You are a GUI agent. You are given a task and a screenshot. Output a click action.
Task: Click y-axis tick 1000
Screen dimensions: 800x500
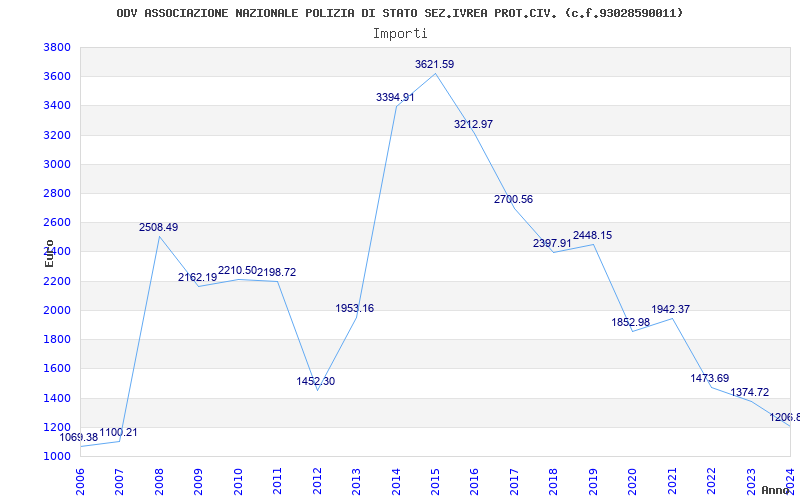coord(57,456)
